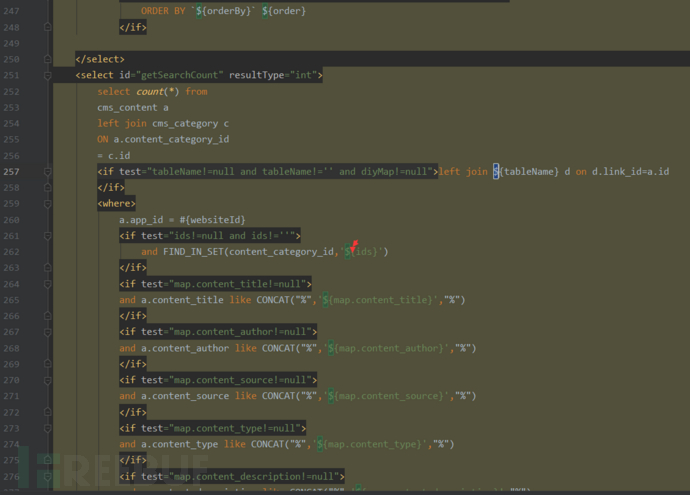
Task: Click the closing select fold marker at line 250
Action: [47, 59]
